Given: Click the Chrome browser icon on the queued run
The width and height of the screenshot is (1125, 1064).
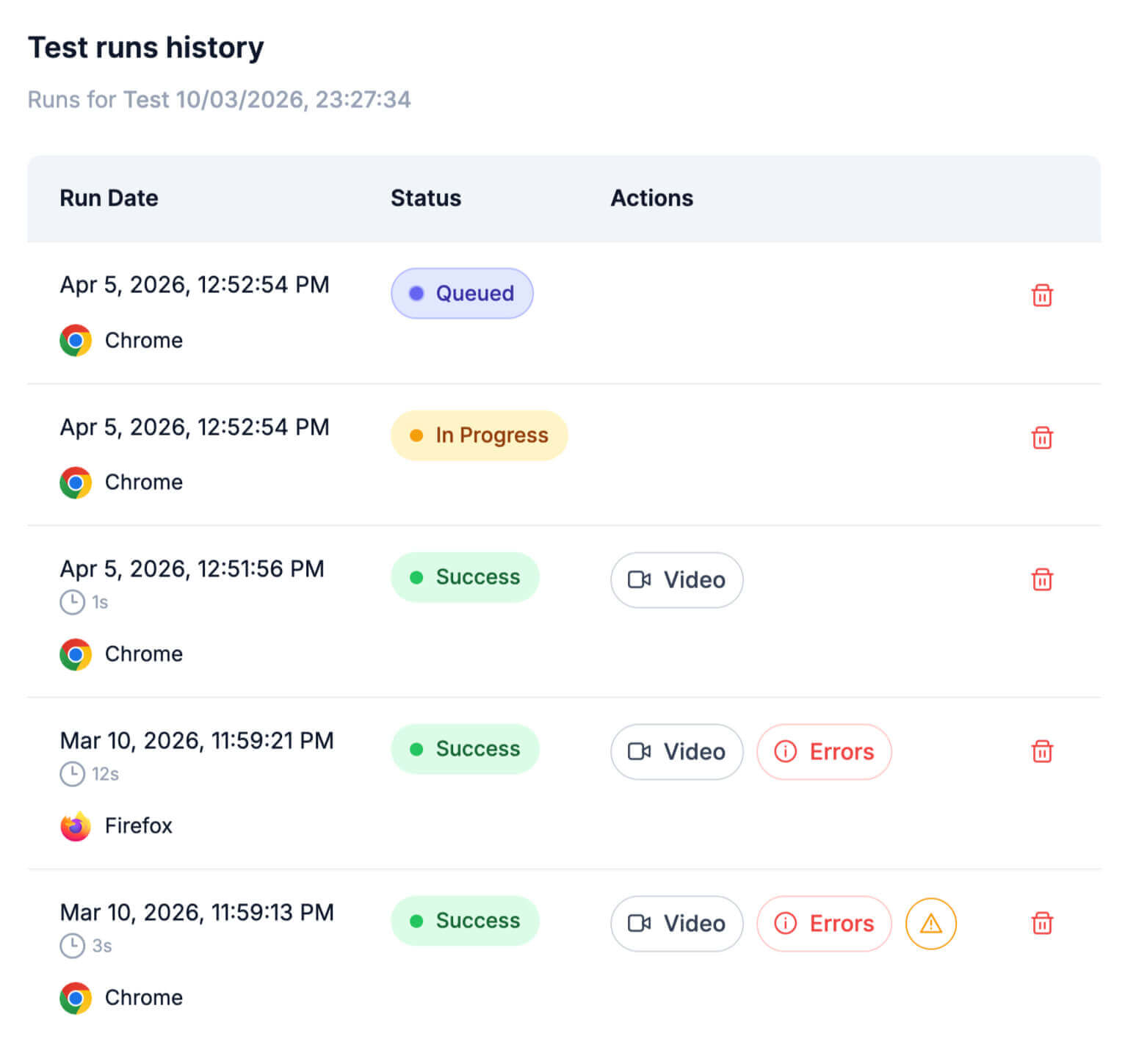Looking at the screenshot, I should pyautogui.click(x=74, y=340).
